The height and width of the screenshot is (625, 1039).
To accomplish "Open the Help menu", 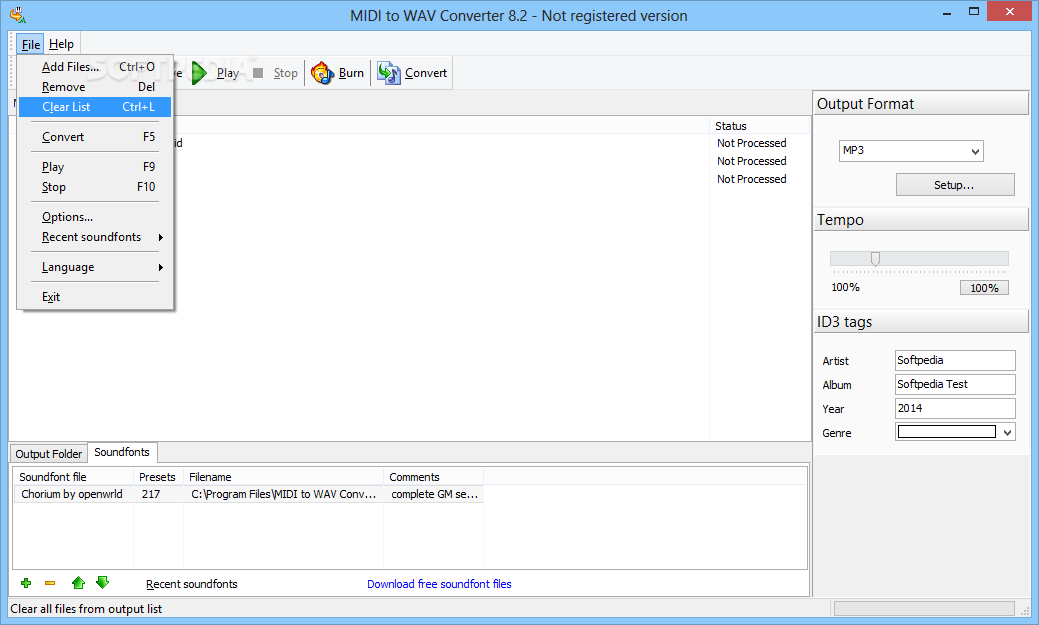I will pyautogui.click(x=61, y=44).
